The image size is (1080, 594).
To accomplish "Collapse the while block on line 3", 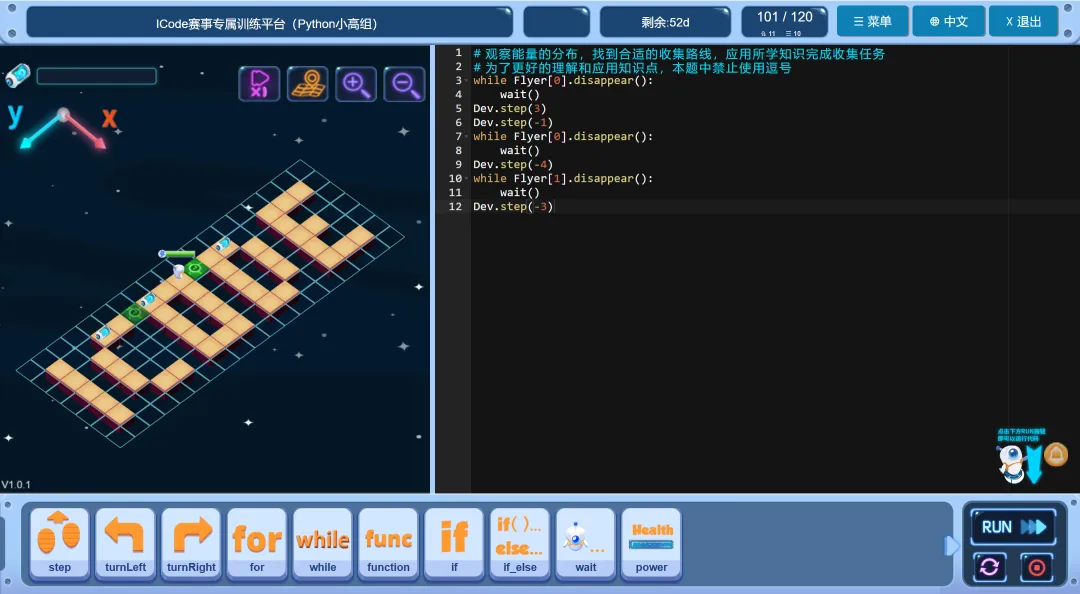I will point(467,81).
